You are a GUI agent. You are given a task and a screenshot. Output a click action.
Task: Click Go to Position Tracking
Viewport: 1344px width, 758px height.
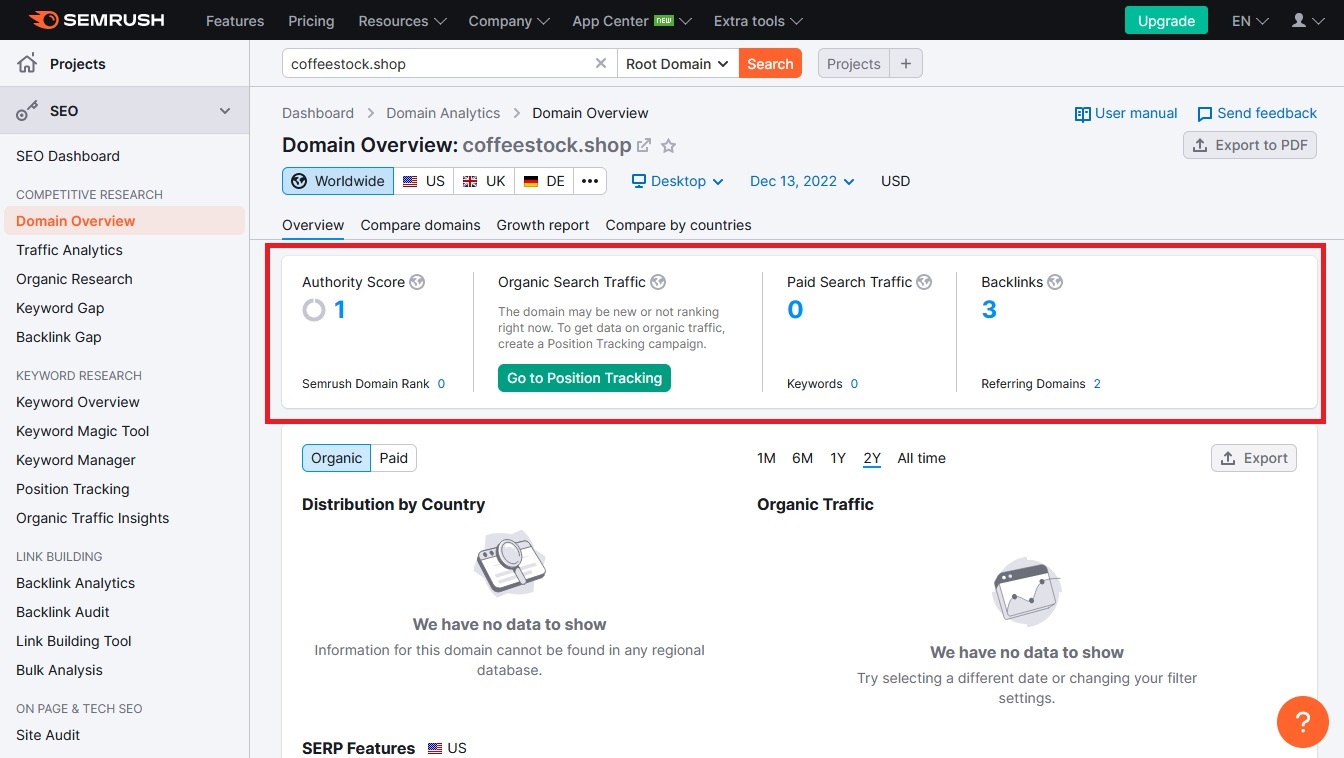[584, 378]
